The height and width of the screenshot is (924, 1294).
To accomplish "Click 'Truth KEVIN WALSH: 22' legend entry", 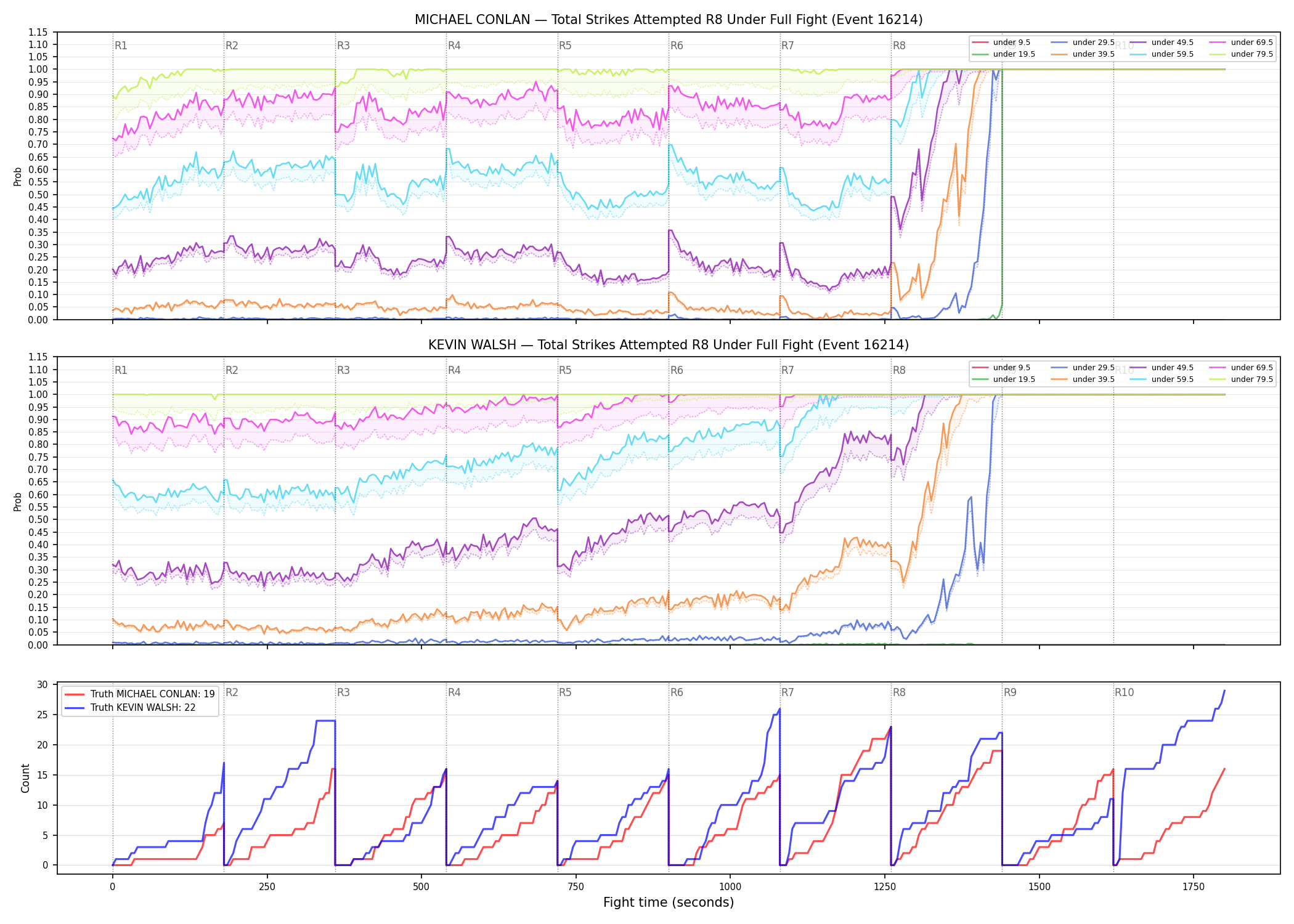I will pos(130,708).
